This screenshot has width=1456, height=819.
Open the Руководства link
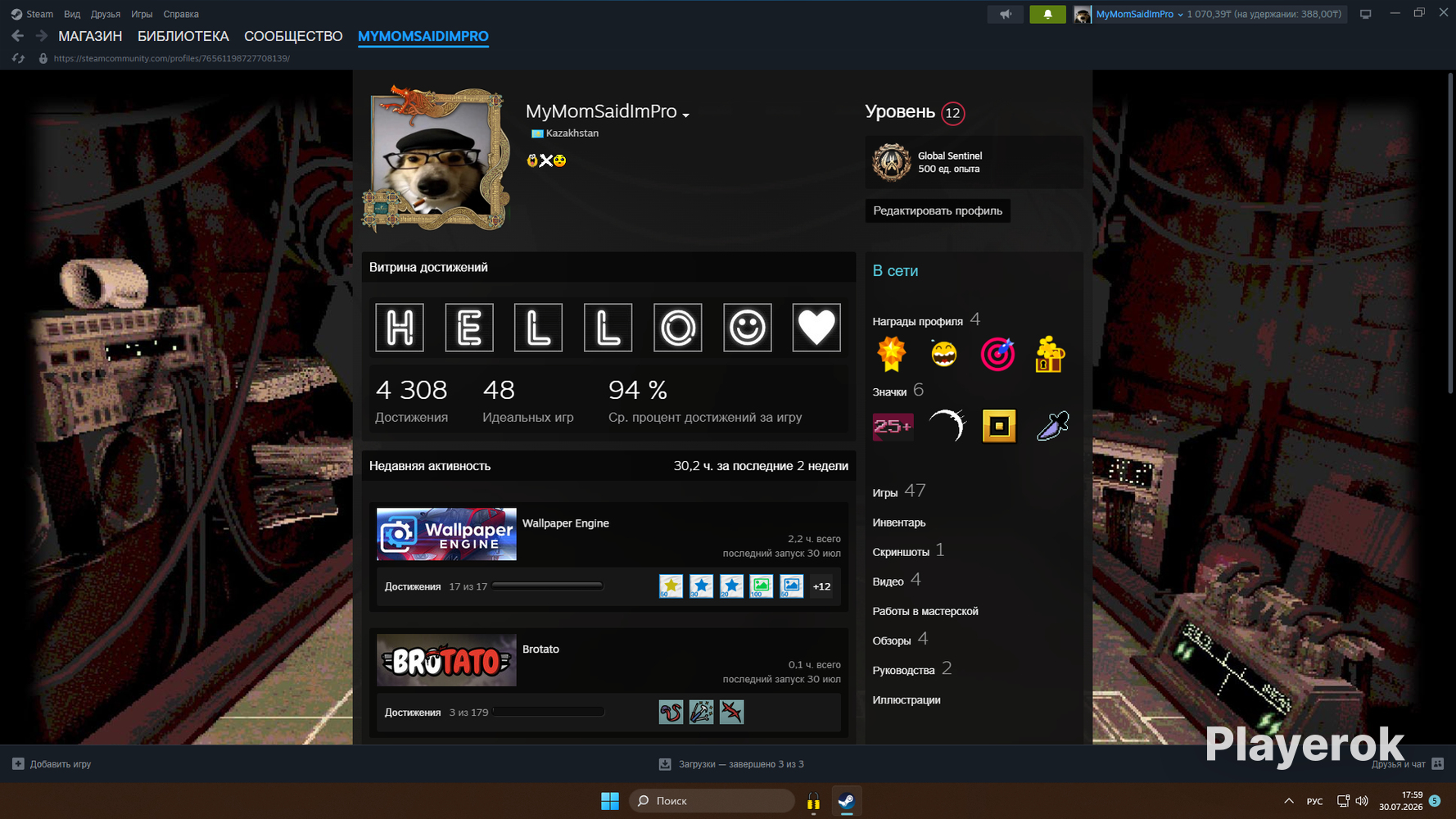903,670
